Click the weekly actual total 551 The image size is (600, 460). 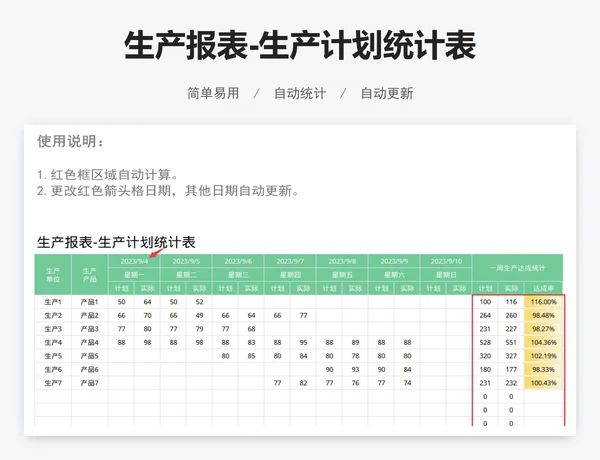(x=511, y=343)
